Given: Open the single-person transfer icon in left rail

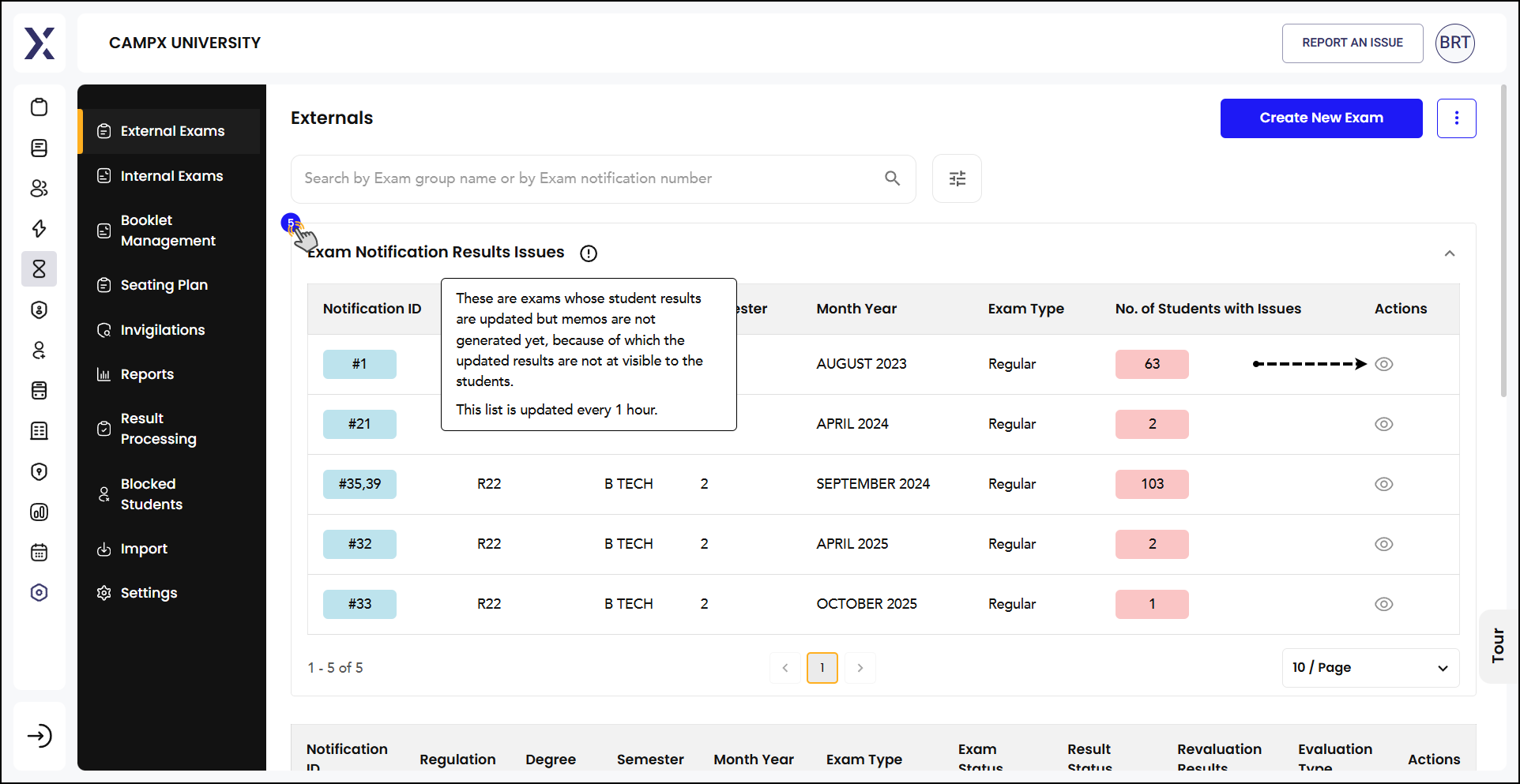Looking at the screenshot, I should pos(39,350).
